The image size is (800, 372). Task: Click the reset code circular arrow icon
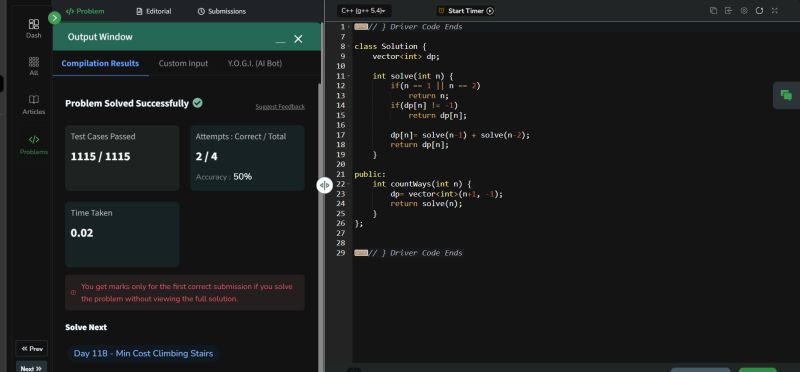759,11
